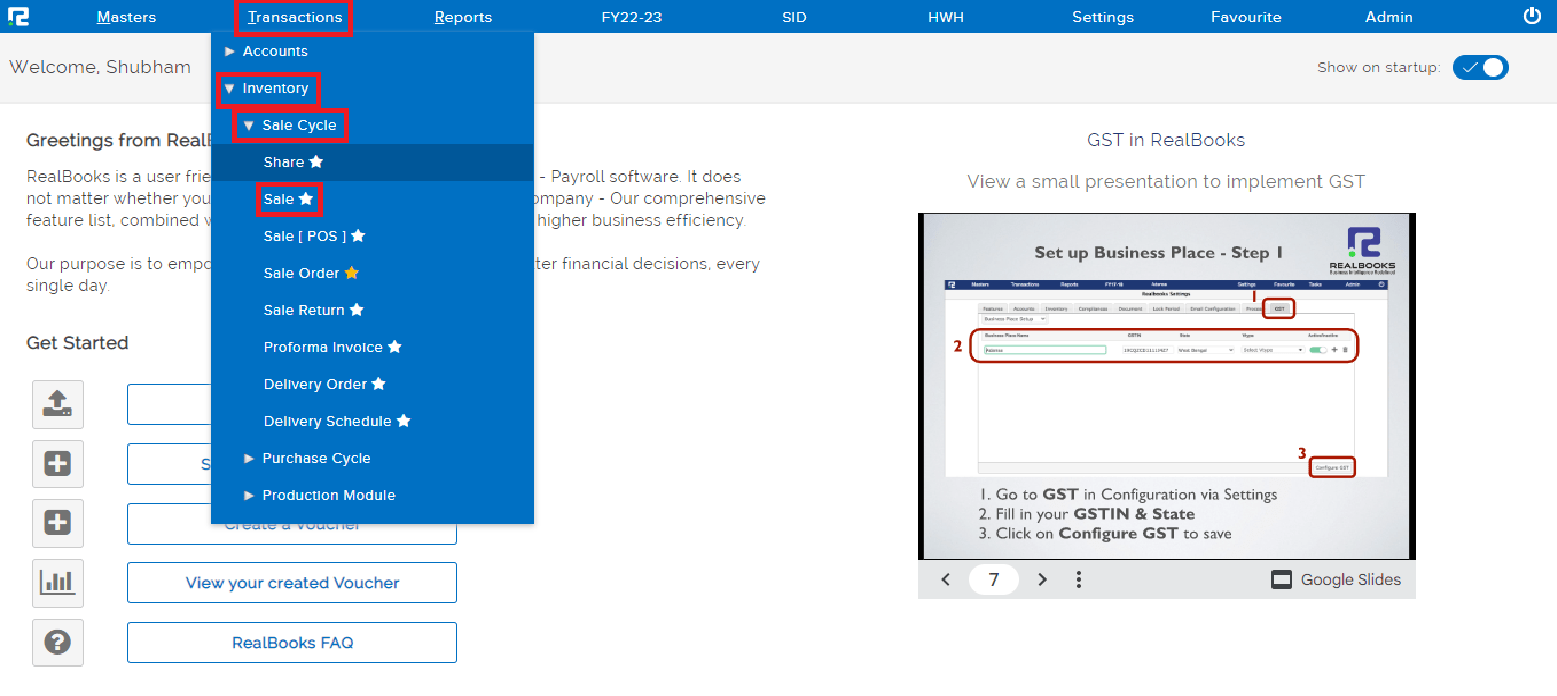1557x696 pixels.
Task: Click the next slide arrow
Action: pos(1043,579)
